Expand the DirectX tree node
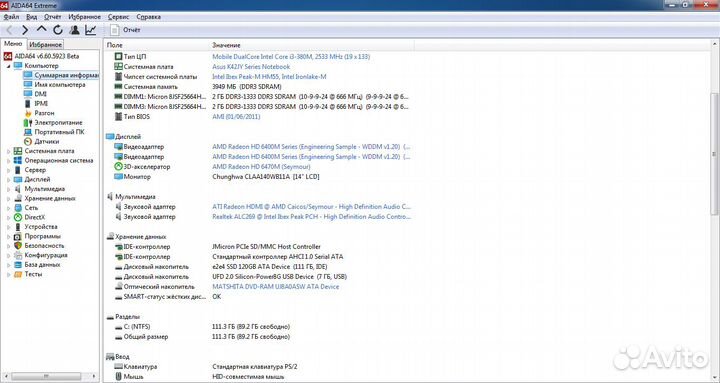The width and height of the screenshot is (720, 383). click(8, 217)
